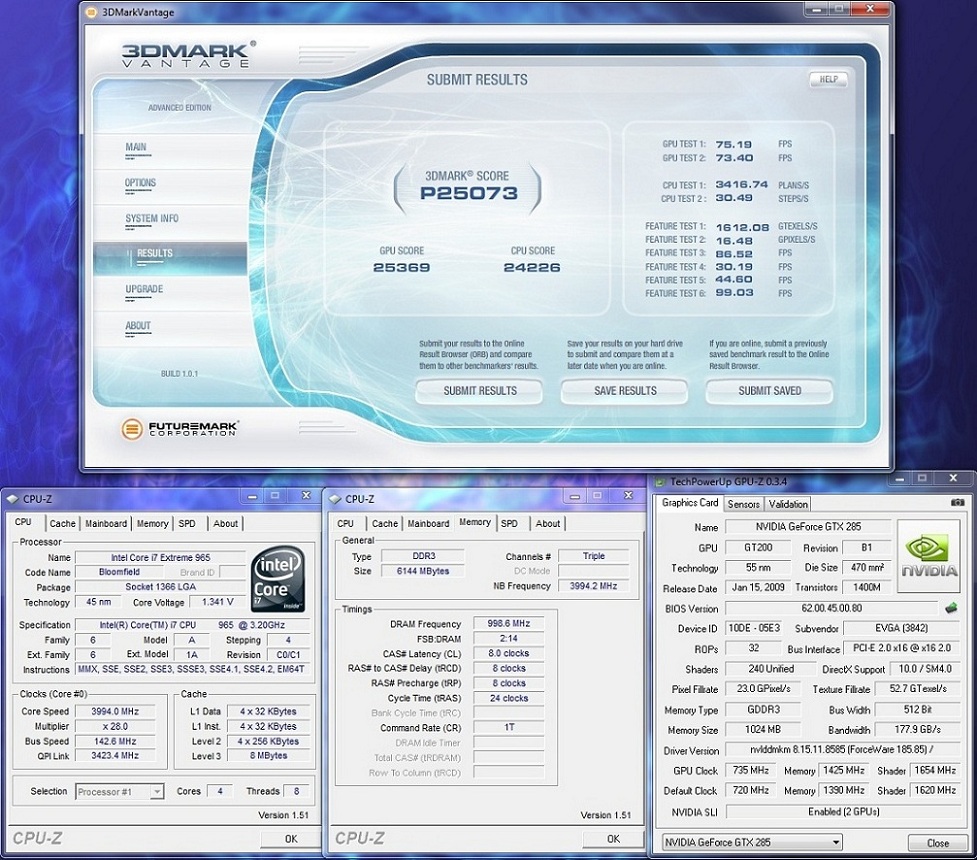Viewport: 977px width, 860px height.
Task: Click the 3DMarkVantage title bar icon
Action: click(x=92, y=12)
